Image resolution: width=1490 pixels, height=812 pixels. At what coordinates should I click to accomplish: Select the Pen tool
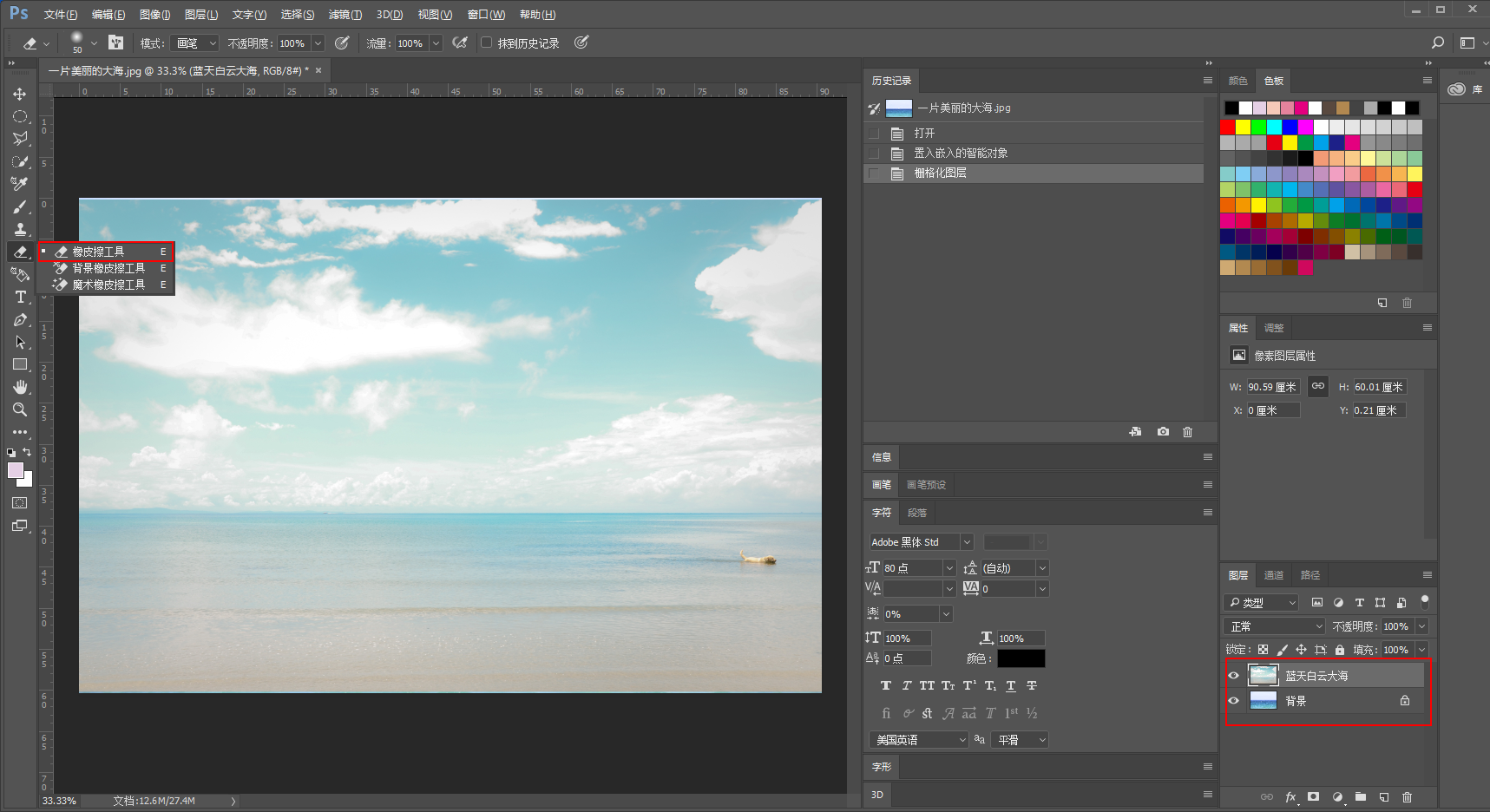[20, 320]
